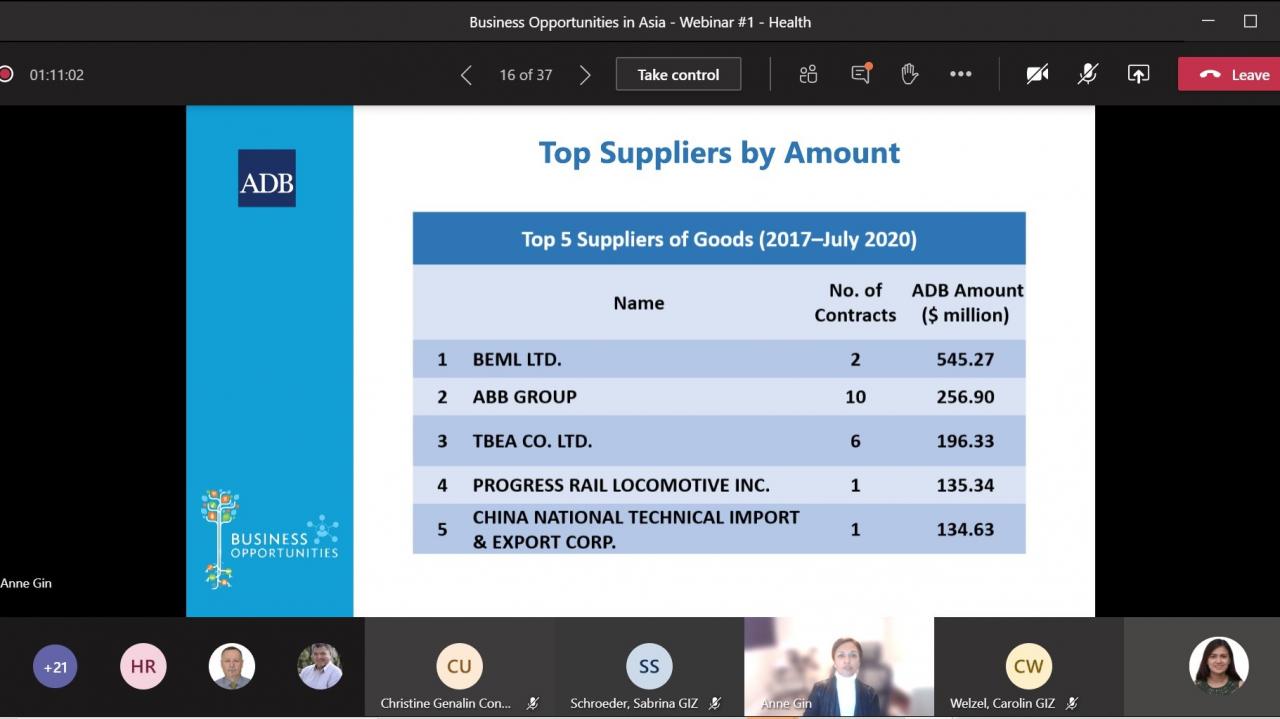Unmute the microphone
This screenshot has height=719, width=1280.
point(1088,74)
